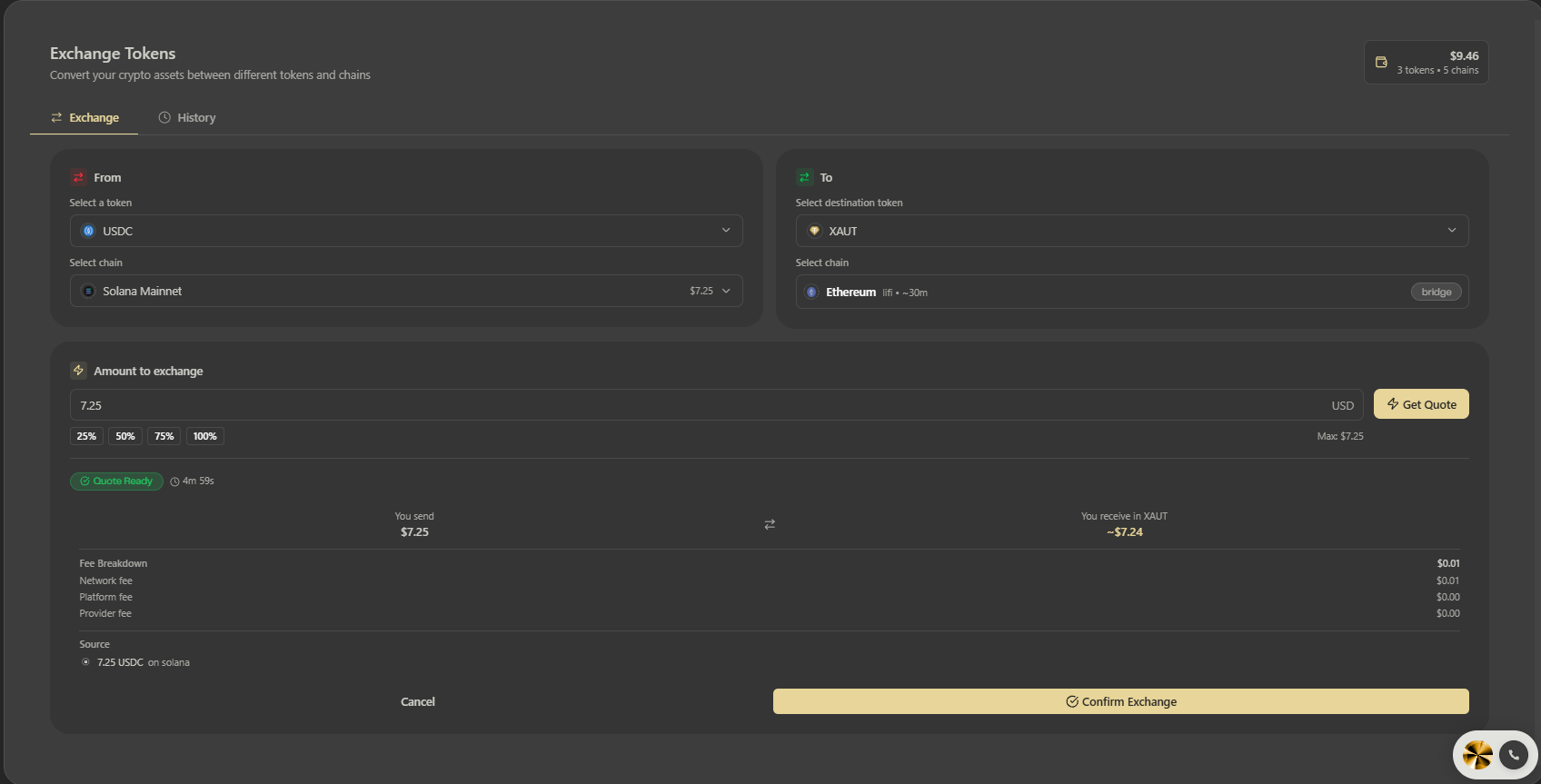Click the USDC token icon
Viewport: 1541px width, 784px height.
(88, 231)
